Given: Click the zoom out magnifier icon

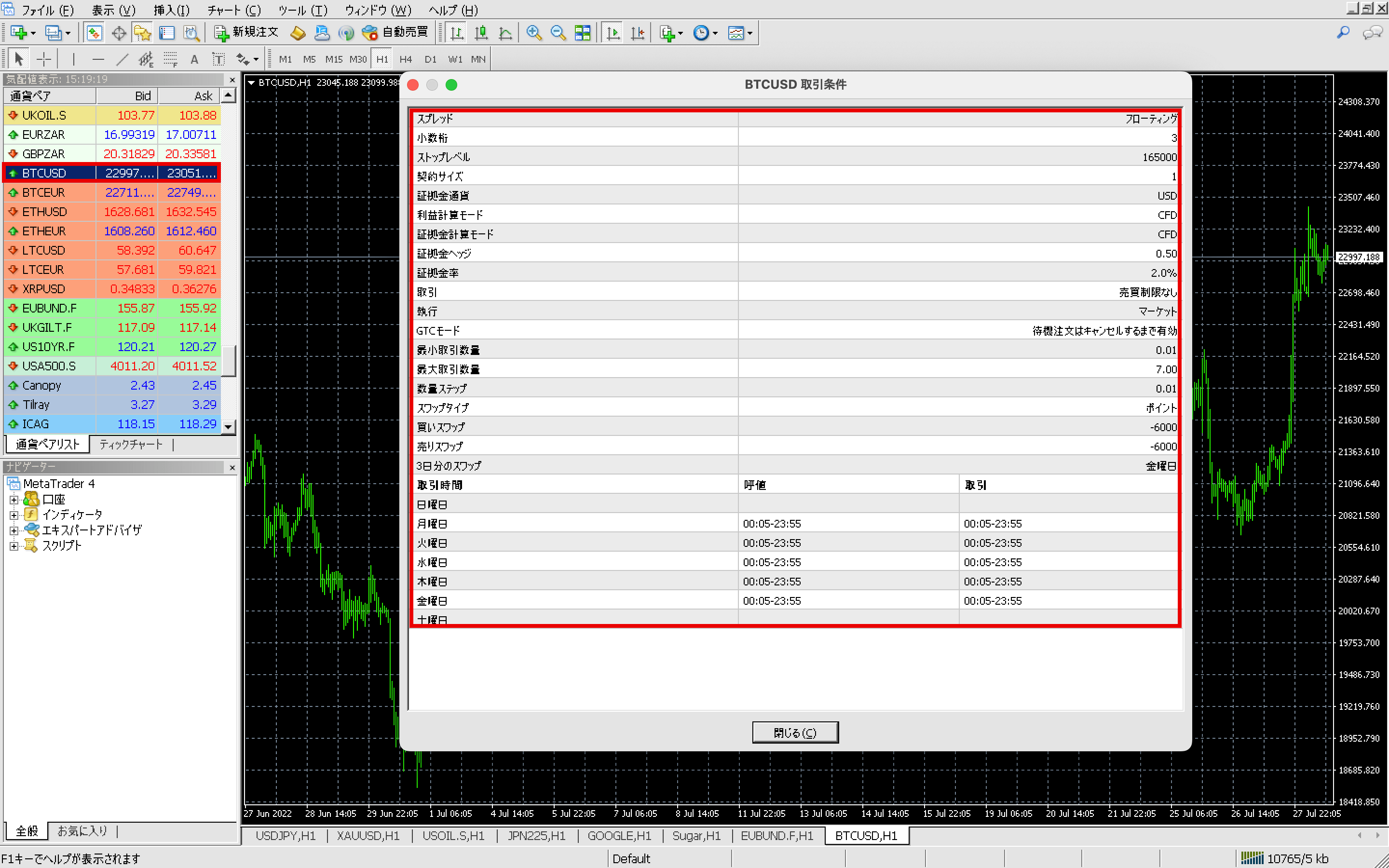Looking at the screenshot, I should coord(558,33).
